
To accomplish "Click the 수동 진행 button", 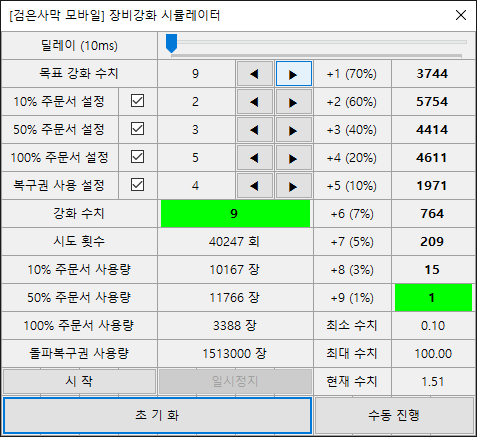I will [394, 415].
